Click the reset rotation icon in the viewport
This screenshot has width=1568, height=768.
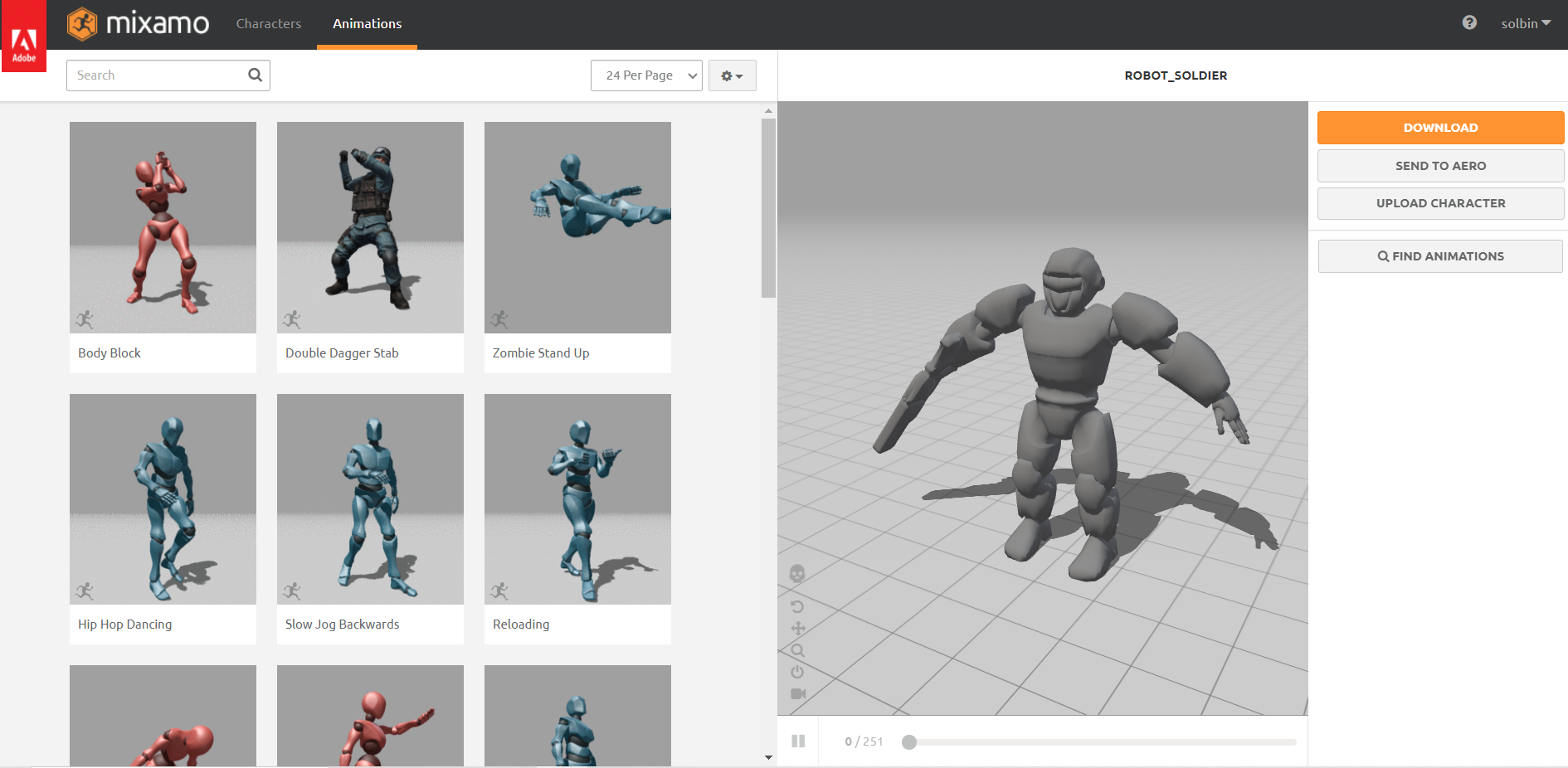(797, 606)
